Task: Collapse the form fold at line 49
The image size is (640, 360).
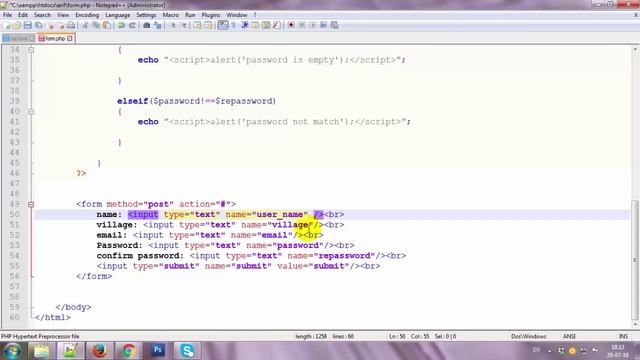Action: click(31, 204)
